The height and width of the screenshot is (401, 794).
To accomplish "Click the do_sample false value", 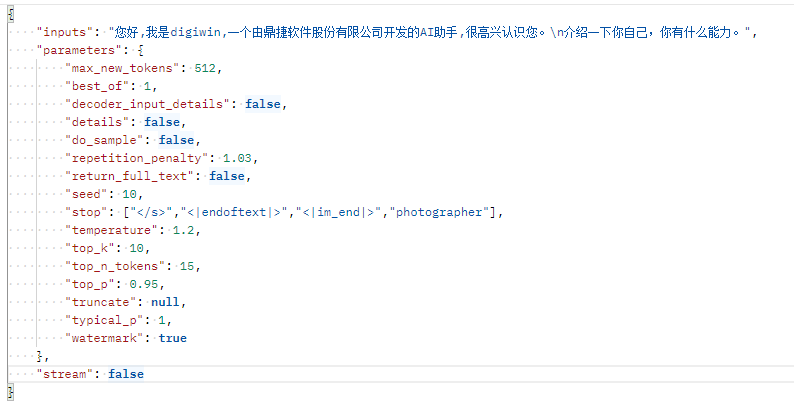I will pyautogui.click(x=176, y=140).
